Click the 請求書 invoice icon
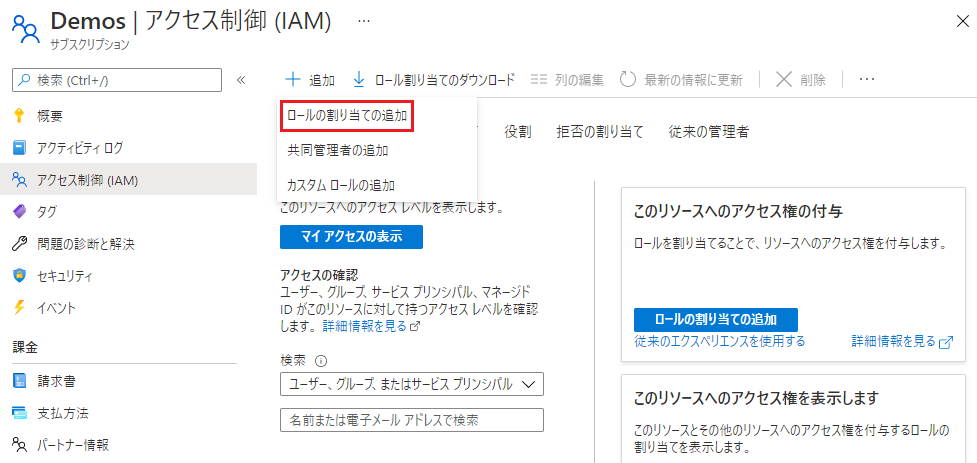Image resolution: width=977 pixels, height=463 pixels. 19,380
